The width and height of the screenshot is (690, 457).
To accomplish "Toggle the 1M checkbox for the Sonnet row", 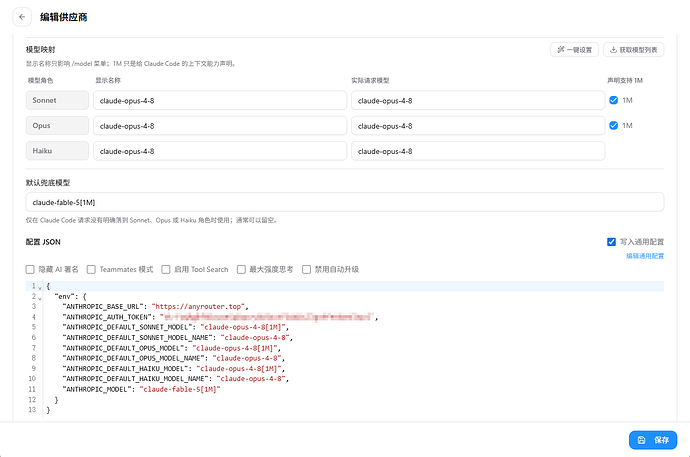I will [613, 100].
